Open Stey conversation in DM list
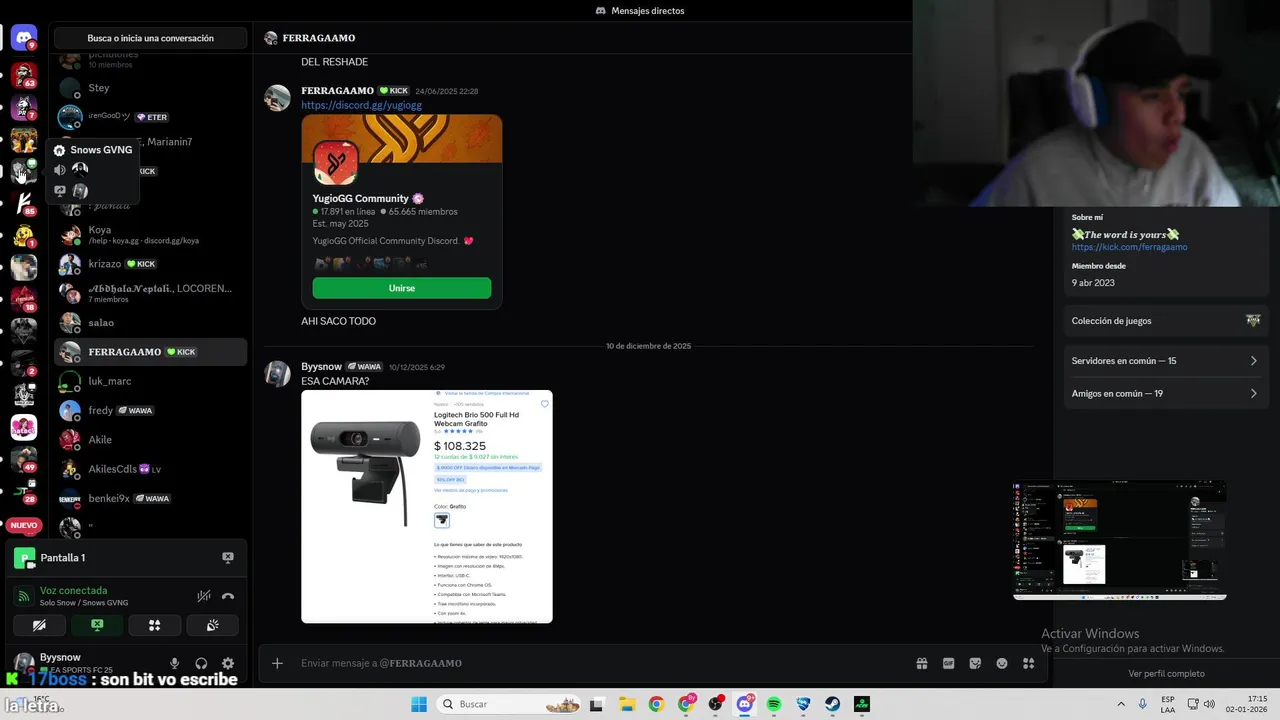 150,88
